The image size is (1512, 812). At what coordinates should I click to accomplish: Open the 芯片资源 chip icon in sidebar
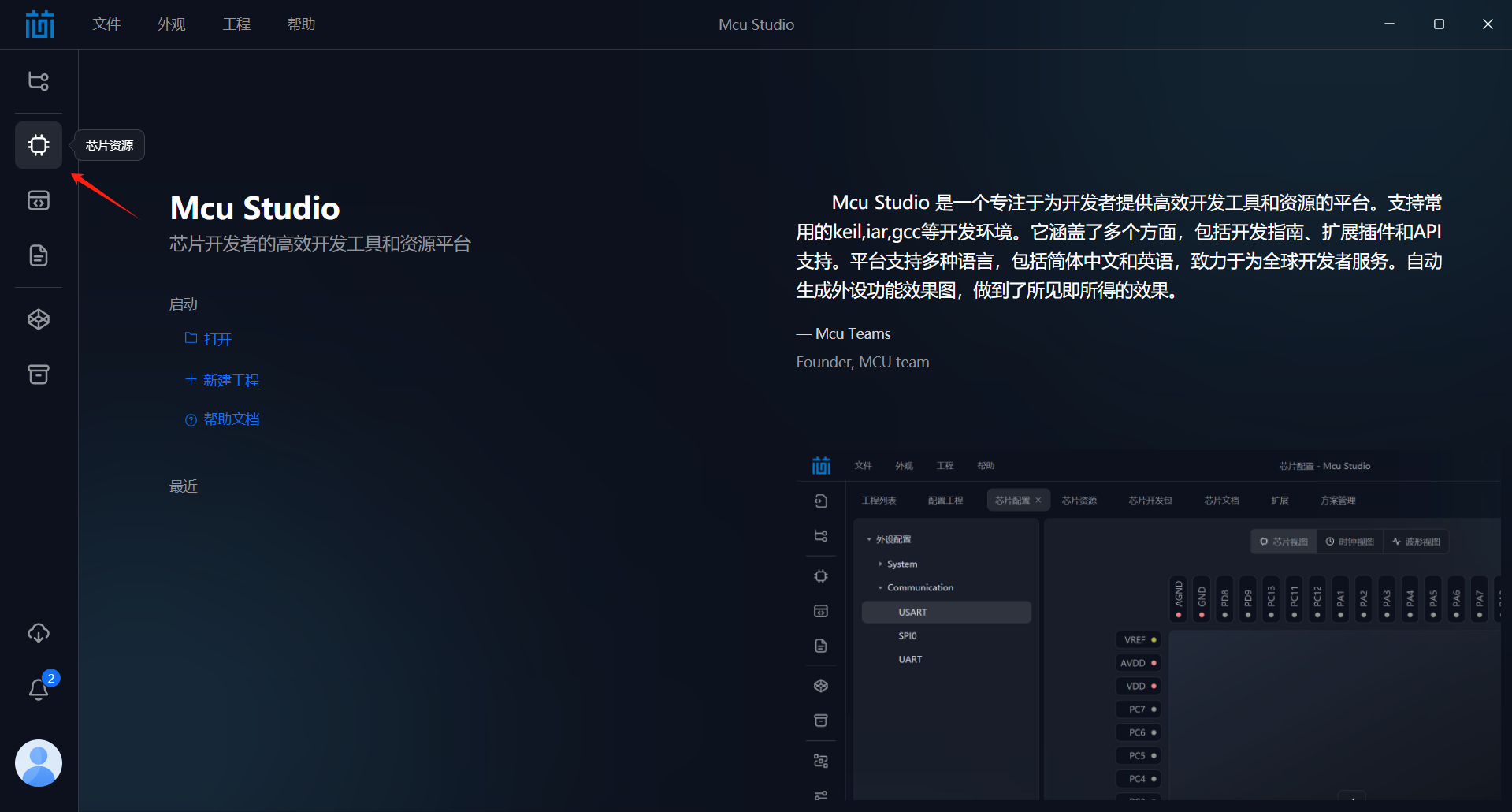38,144
